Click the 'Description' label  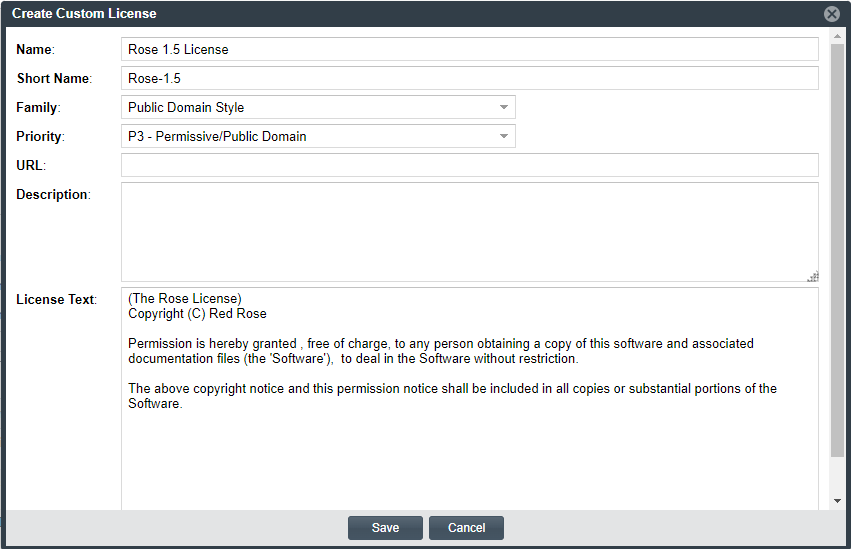coord(52,194)
